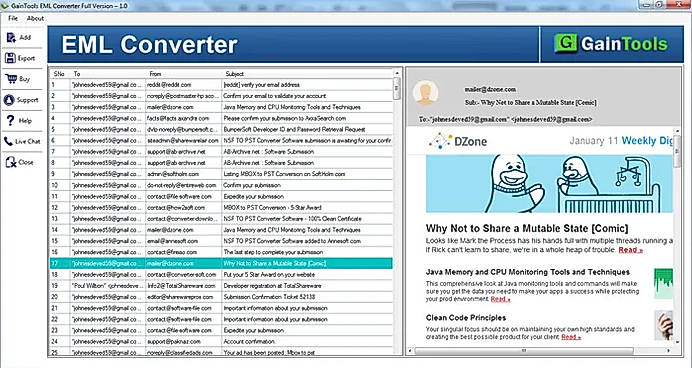Select 'NSF TO PST Converter - 100% Clean Certificate'
Viewport: 692px width, 368px height.
pos(221,219)
